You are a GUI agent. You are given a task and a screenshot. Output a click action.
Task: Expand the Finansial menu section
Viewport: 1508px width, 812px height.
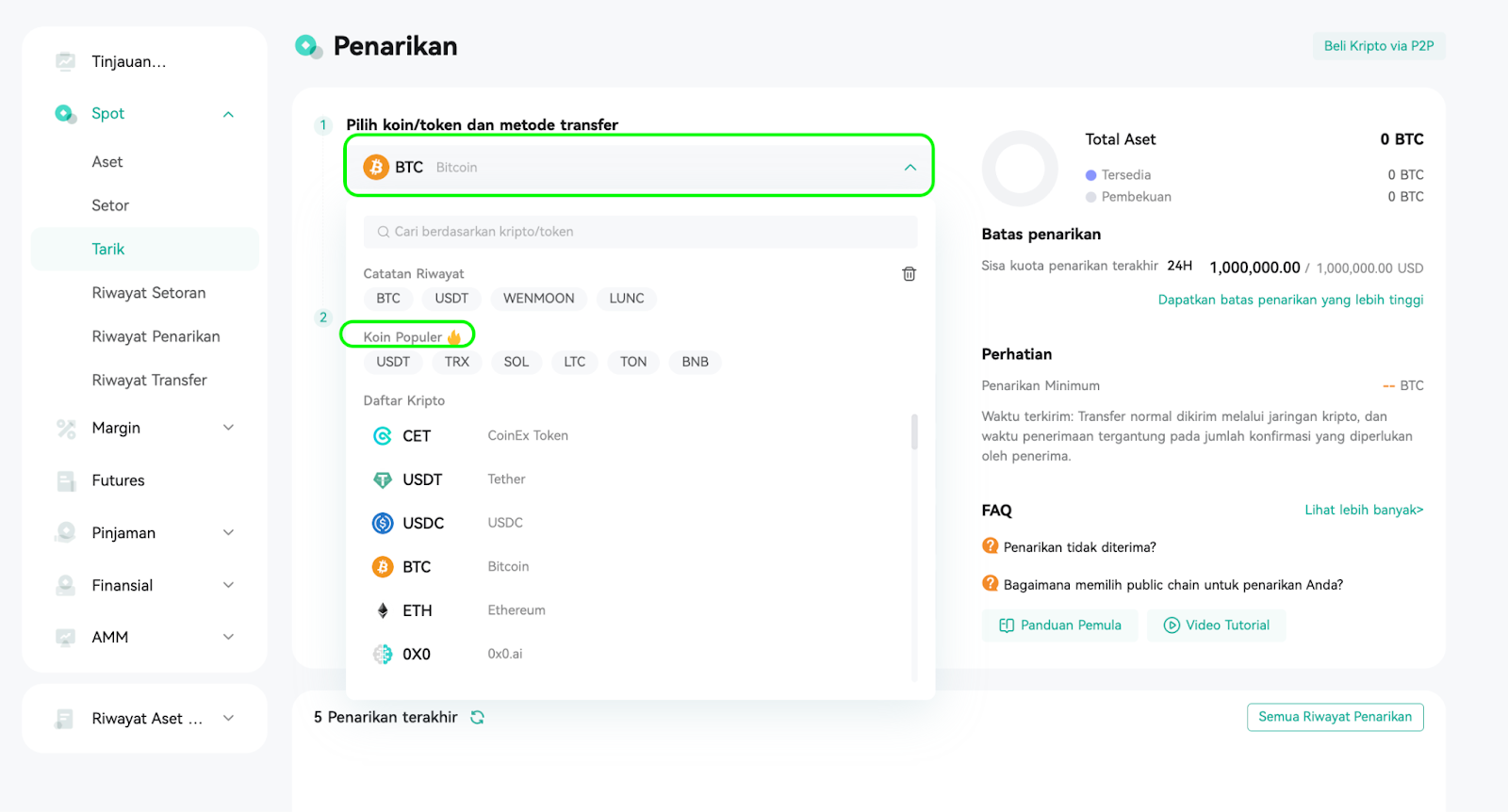[x=228, y=585]
